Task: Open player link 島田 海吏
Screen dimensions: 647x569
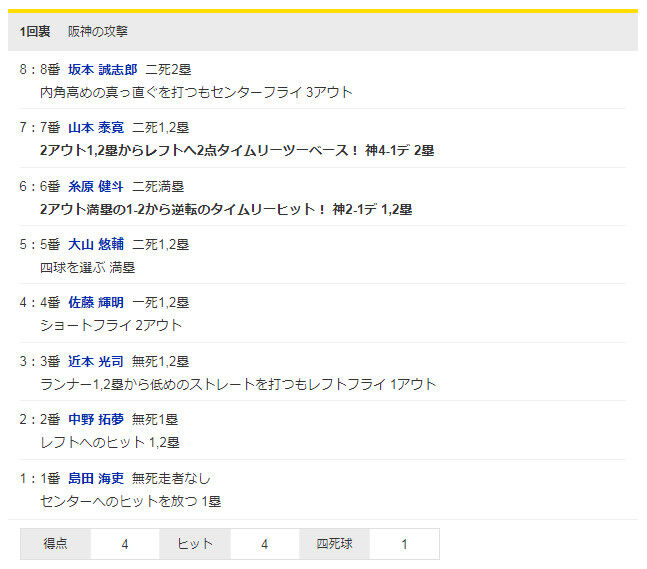Action: pos(96,478)
